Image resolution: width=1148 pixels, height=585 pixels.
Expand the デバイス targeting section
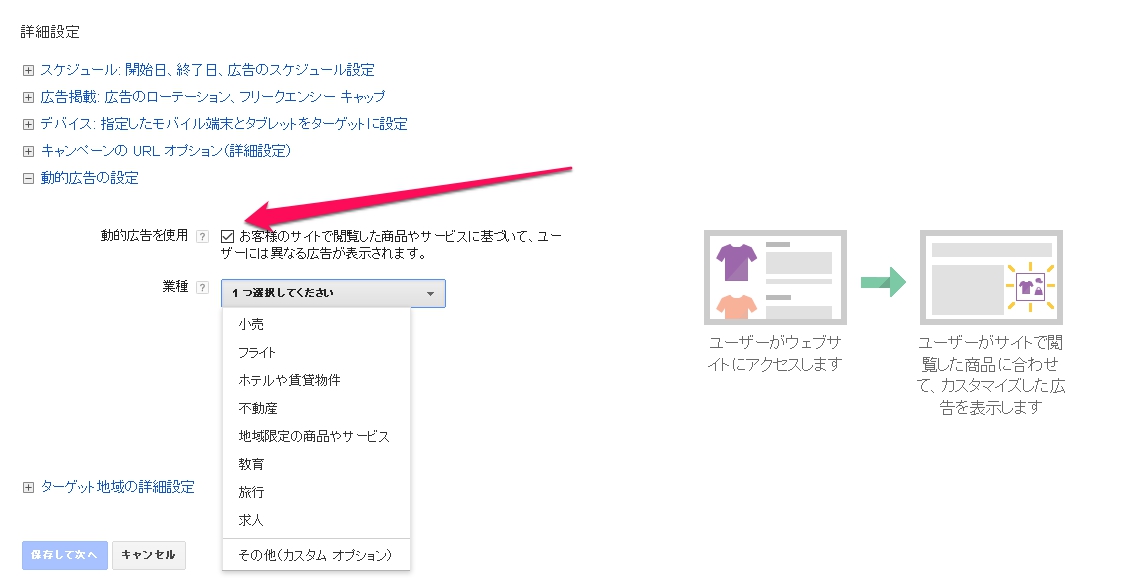(29, 124)
